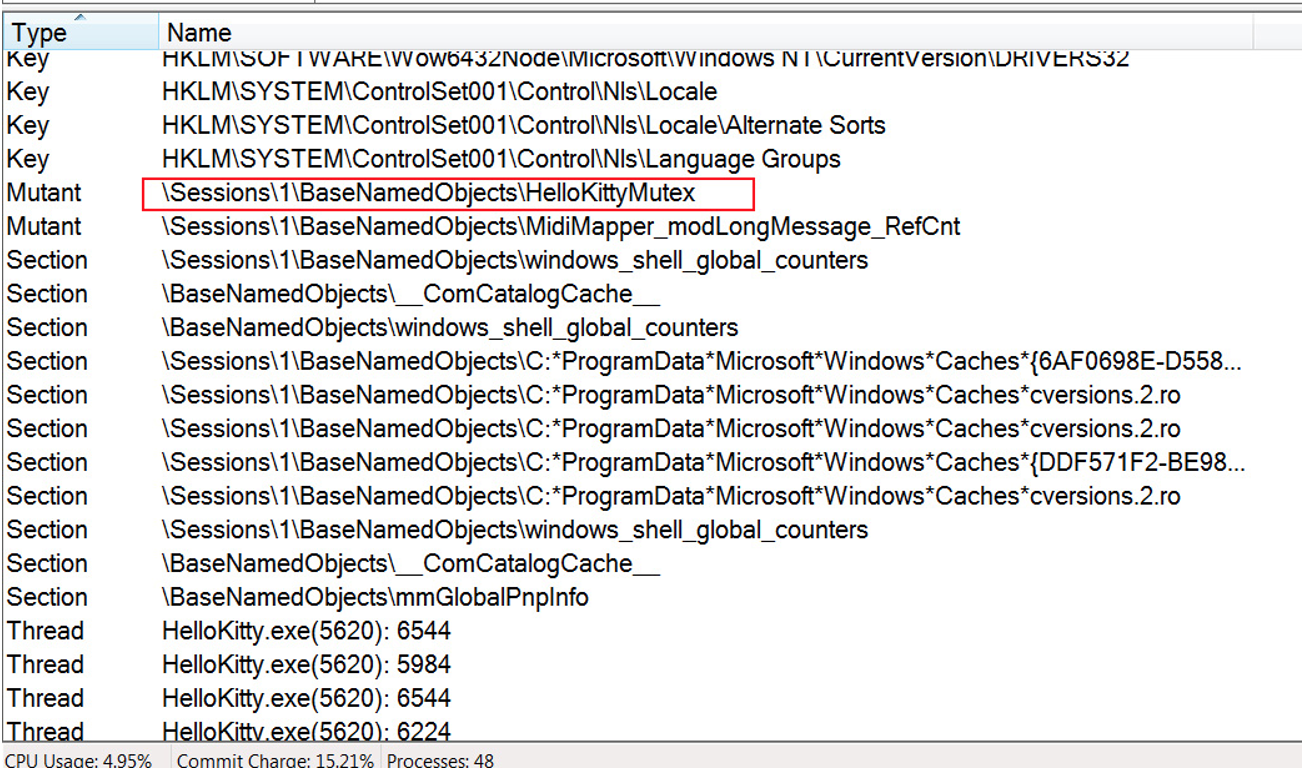Select the Language Groups key handle
This screenshot has width=1304, height=774.
click(500, 160)
